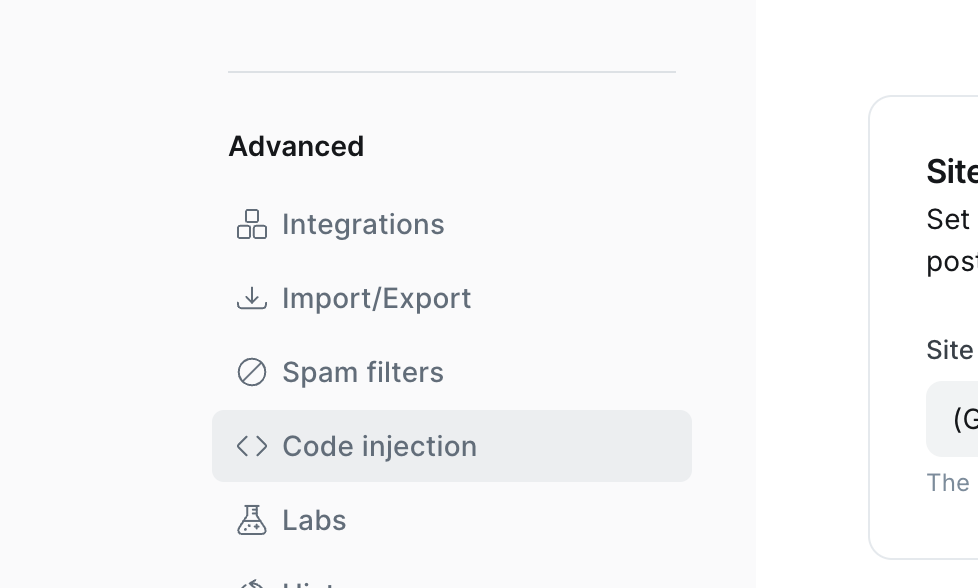The image size is (978, 588).
Task: Click the description text starting with Set
Action: (952, 241)
